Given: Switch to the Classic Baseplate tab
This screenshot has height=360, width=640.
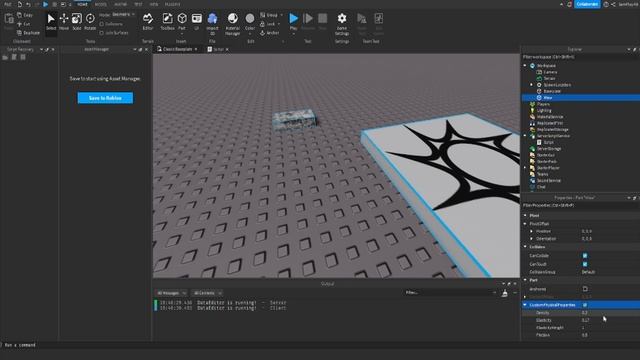Looking at the screenshot, I should point(177,49).
